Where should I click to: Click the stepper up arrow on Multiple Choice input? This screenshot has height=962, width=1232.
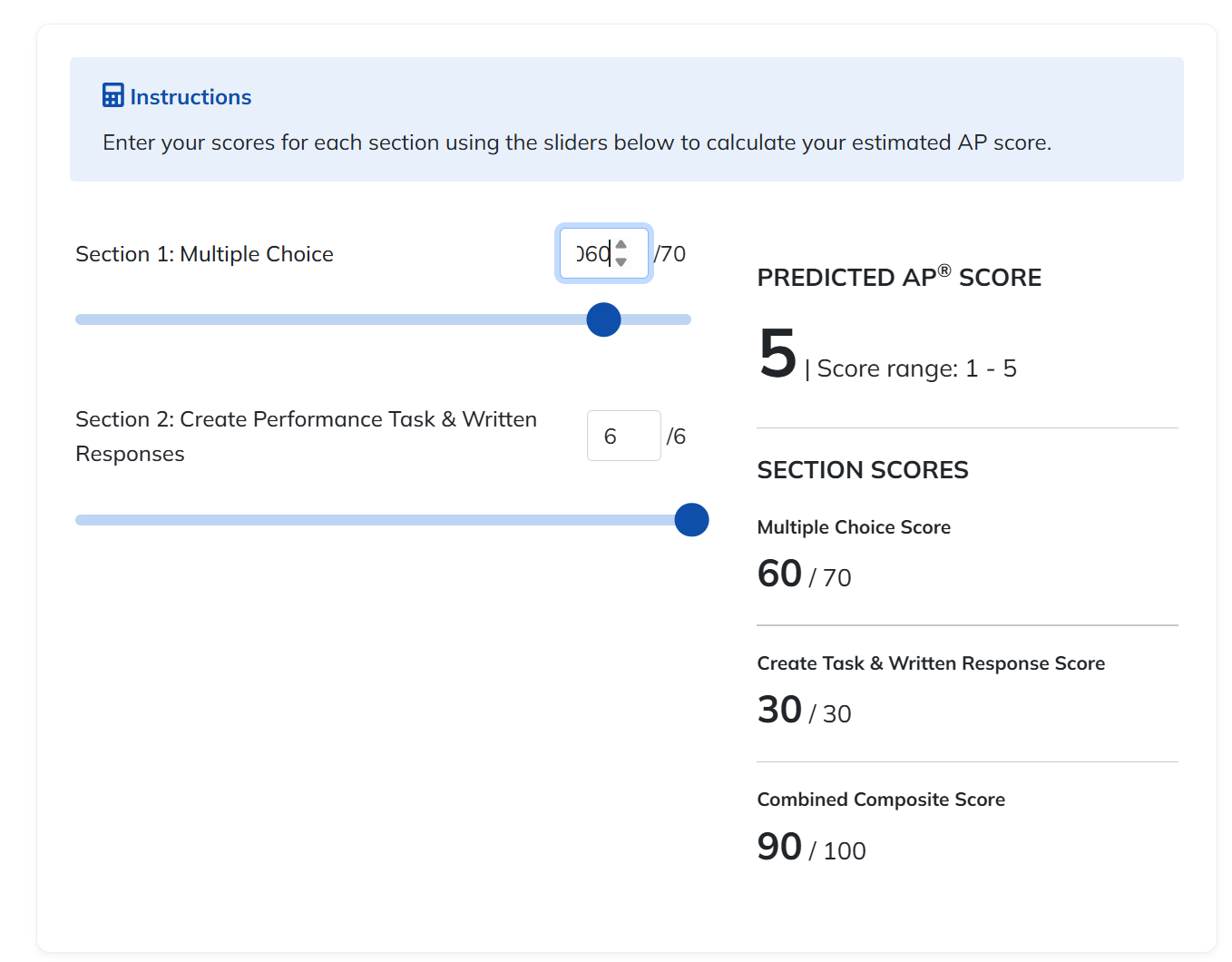pyautogui.click(x=621, y=243)
